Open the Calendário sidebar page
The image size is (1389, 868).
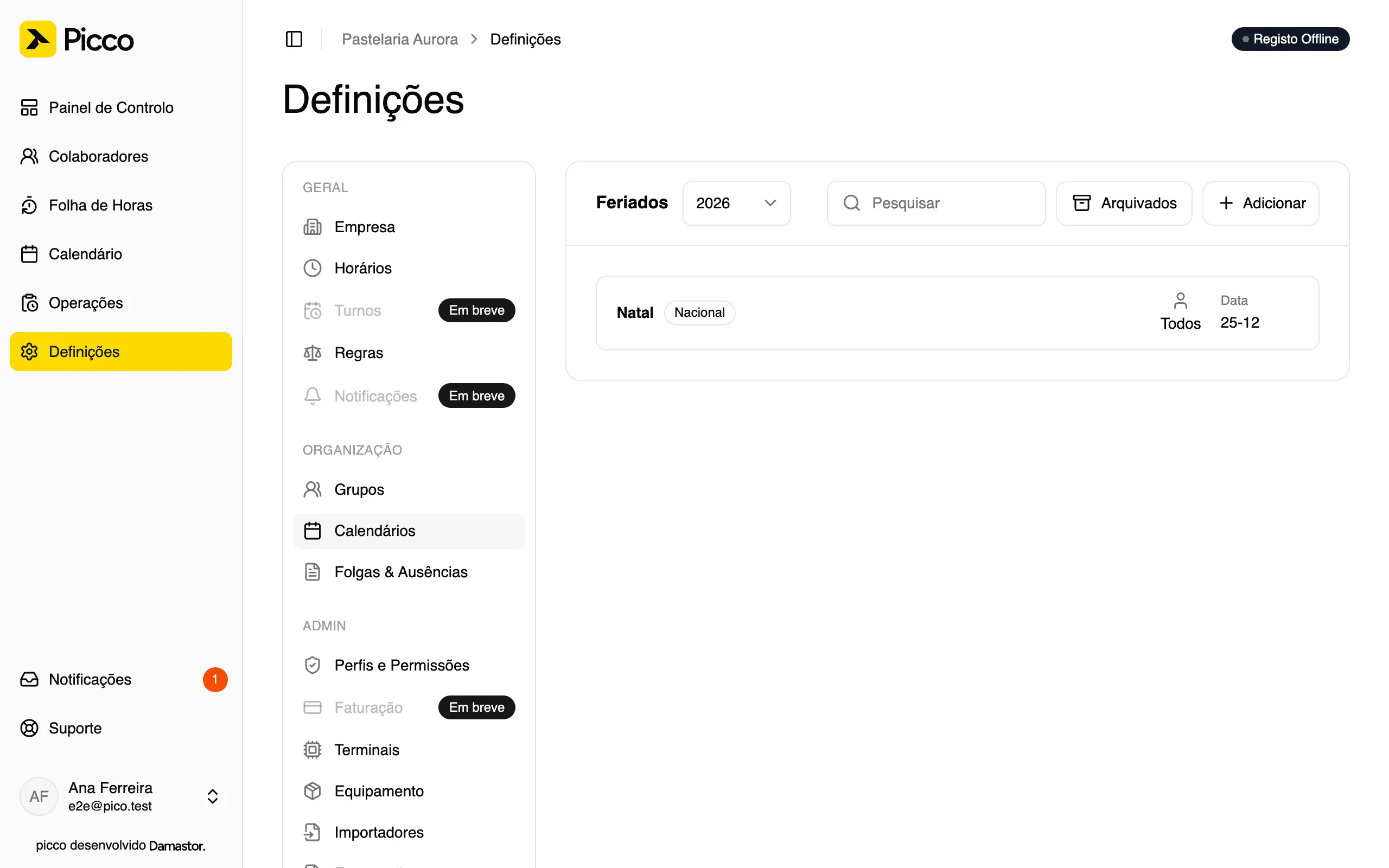click(120, 254)
